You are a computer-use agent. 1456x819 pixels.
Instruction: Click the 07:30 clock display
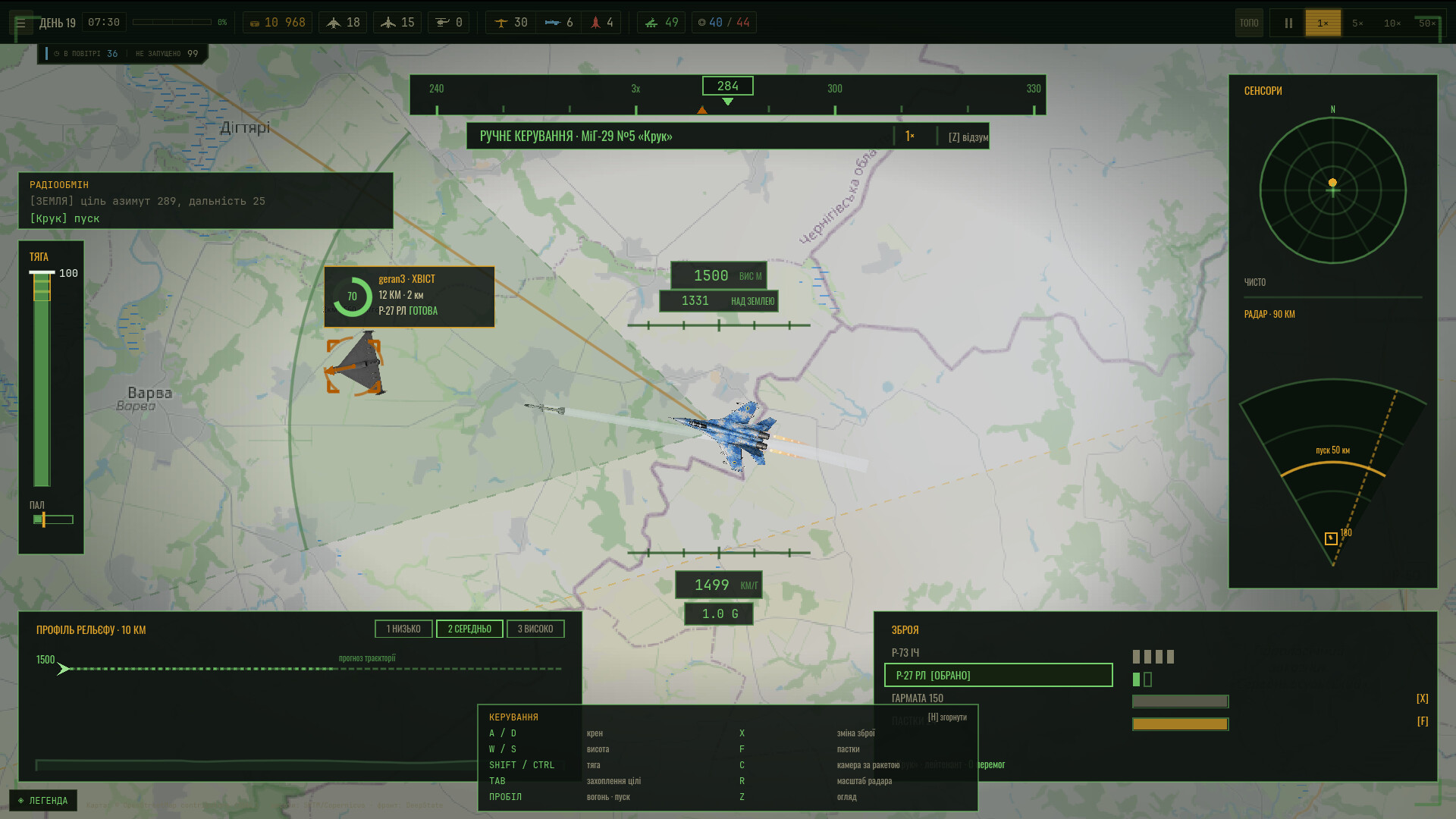(104, 23)
